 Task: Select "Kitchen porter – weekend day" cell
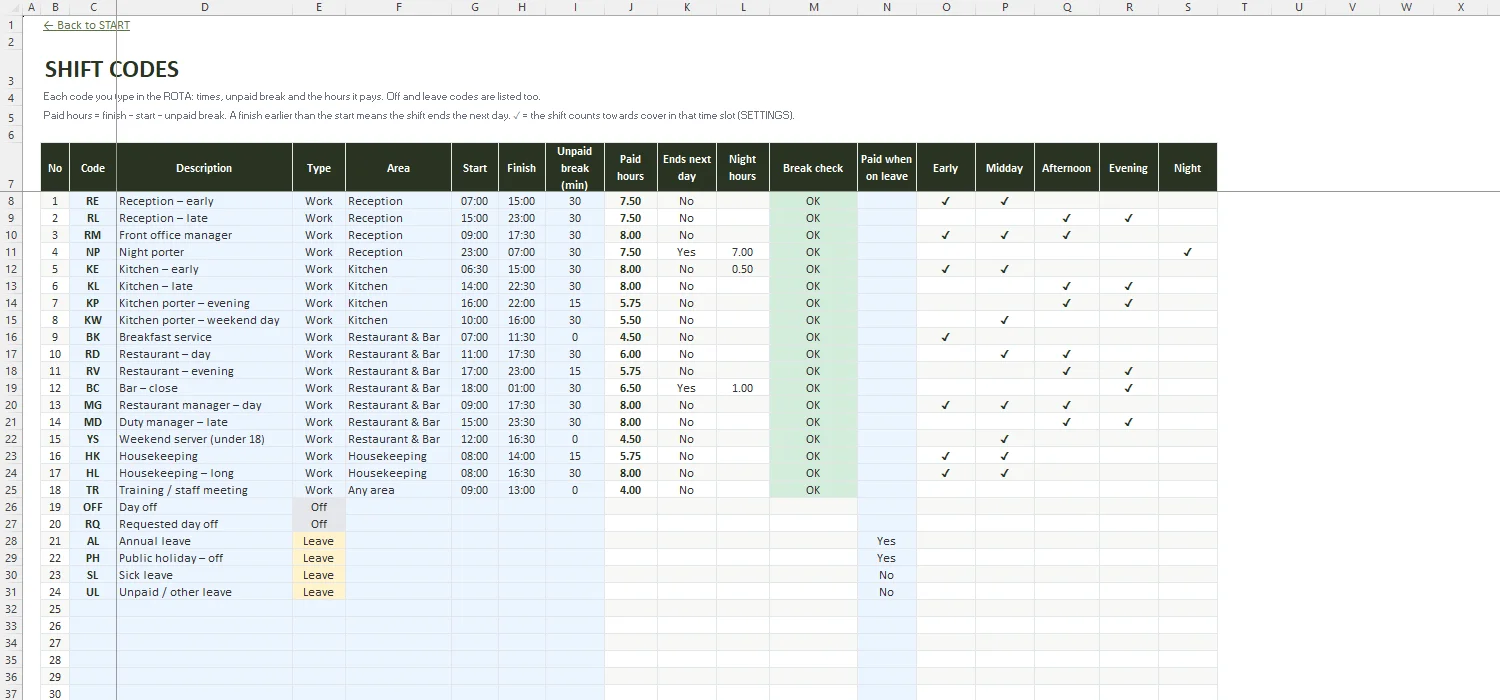click(204, 320)
